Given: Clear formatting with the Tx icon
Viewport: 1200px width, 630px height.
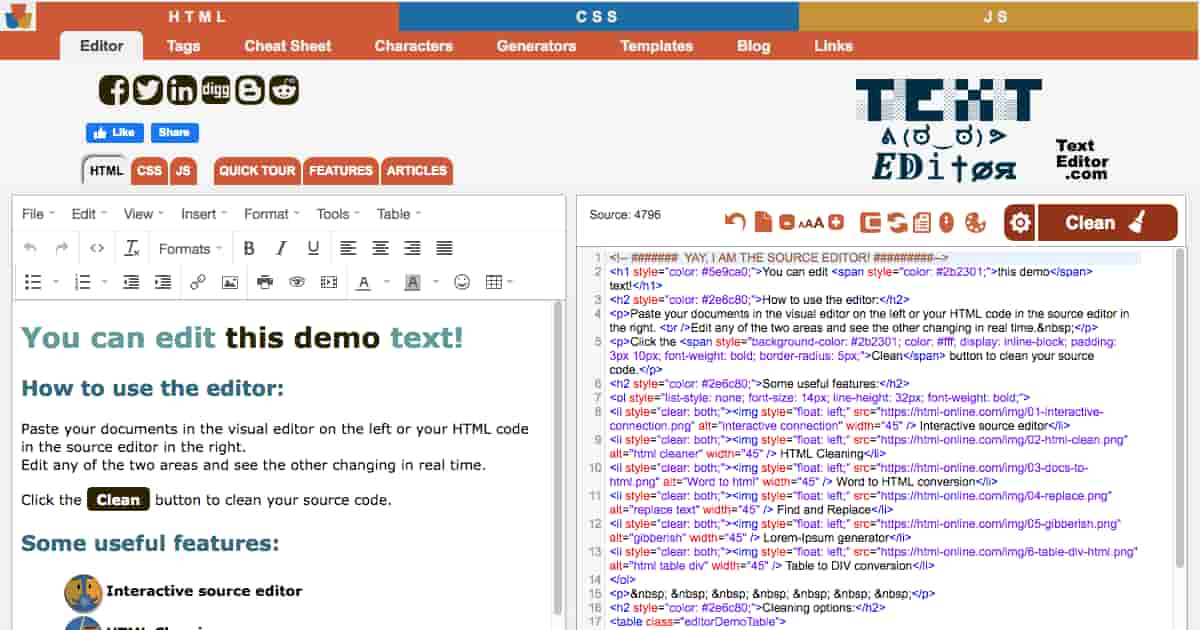Looking at the screenshot, I should point(131,248).
